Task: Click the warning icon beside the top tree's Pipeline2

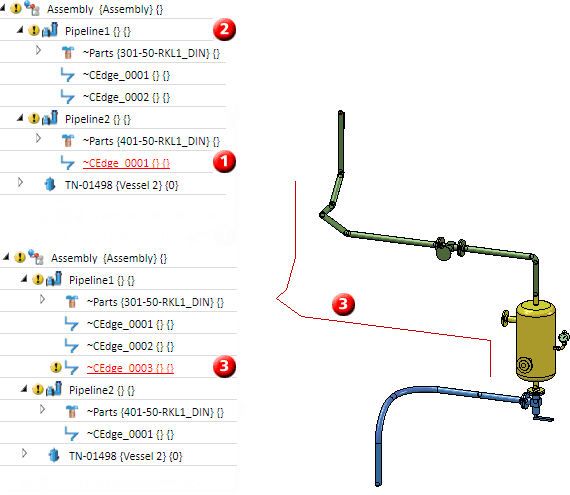Action: coord(34,118)
